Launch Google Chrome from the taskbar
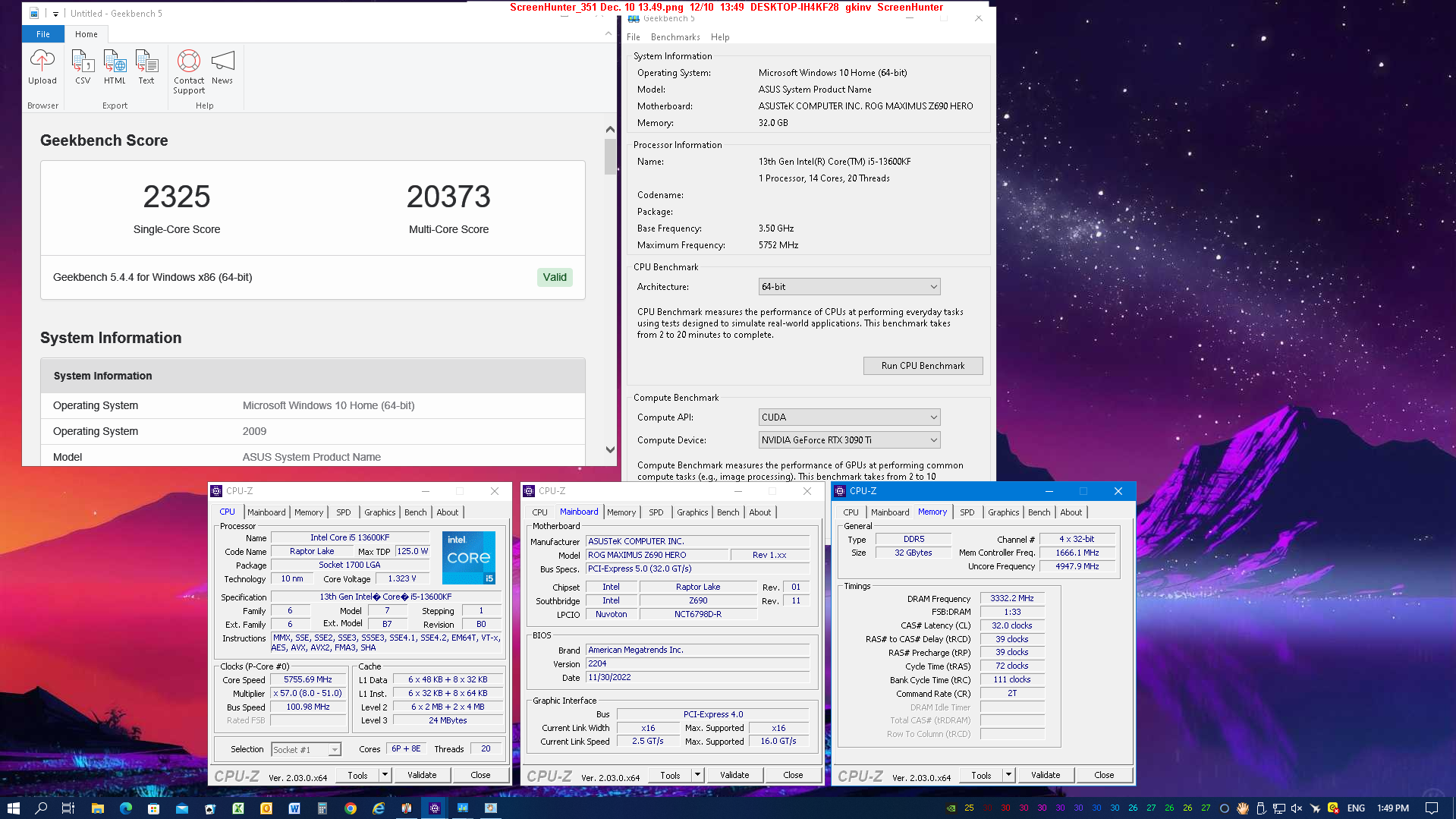Screen dimensions: 1456x819 [x=350, y=808]
